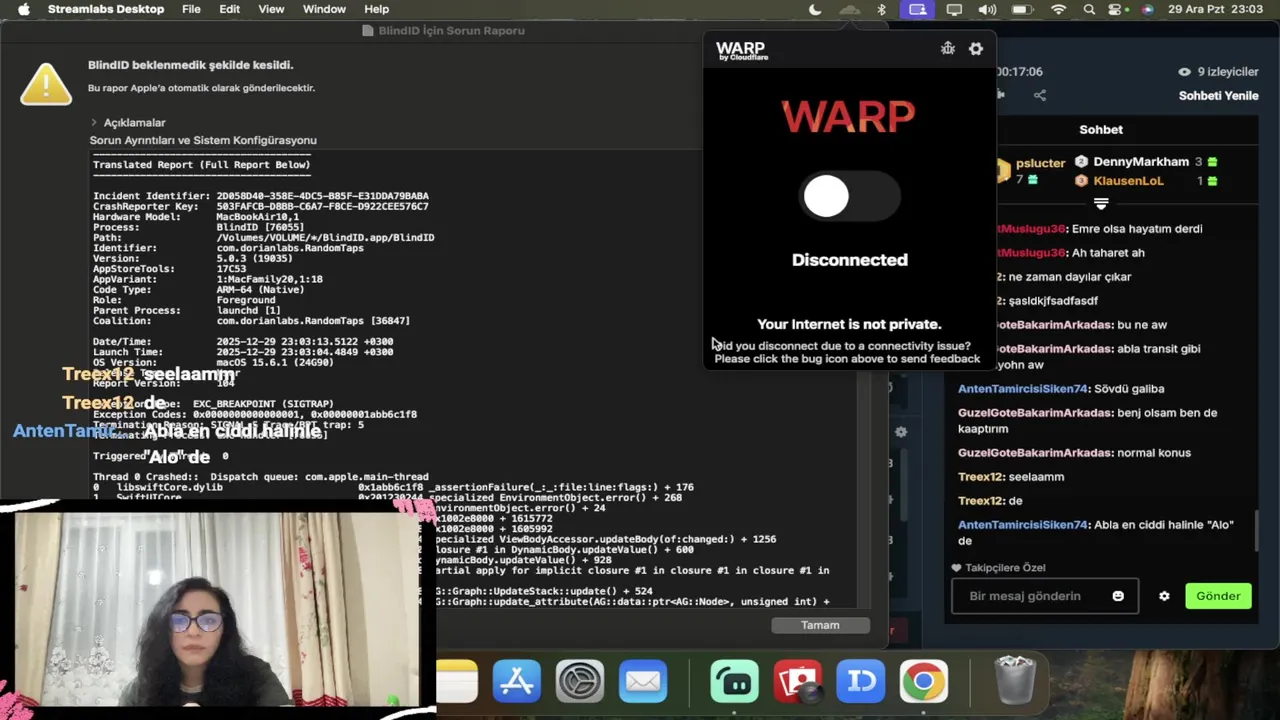Screen dimensions: 1280x720
Task: Click the Tamam button in crash report
Action: coord(820,625)
